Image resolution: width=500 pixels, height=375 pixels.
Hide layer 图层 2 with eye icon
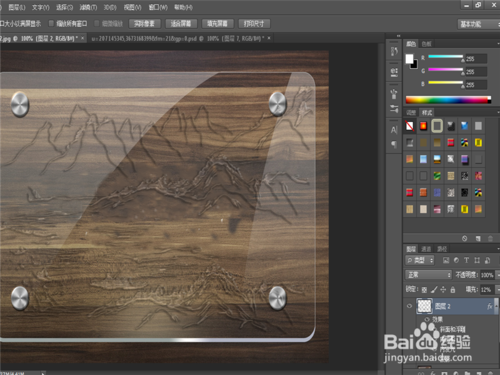click(x=409, y=306)
